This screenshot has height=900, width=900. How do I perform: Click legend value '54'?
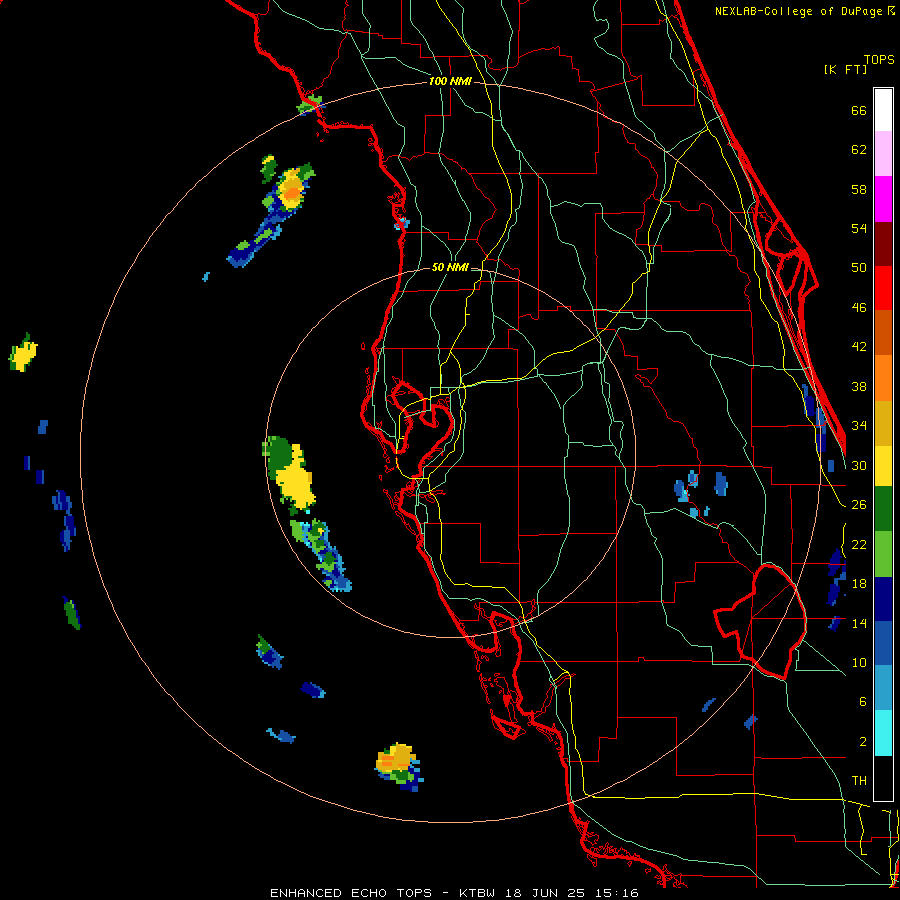(859, 228)
